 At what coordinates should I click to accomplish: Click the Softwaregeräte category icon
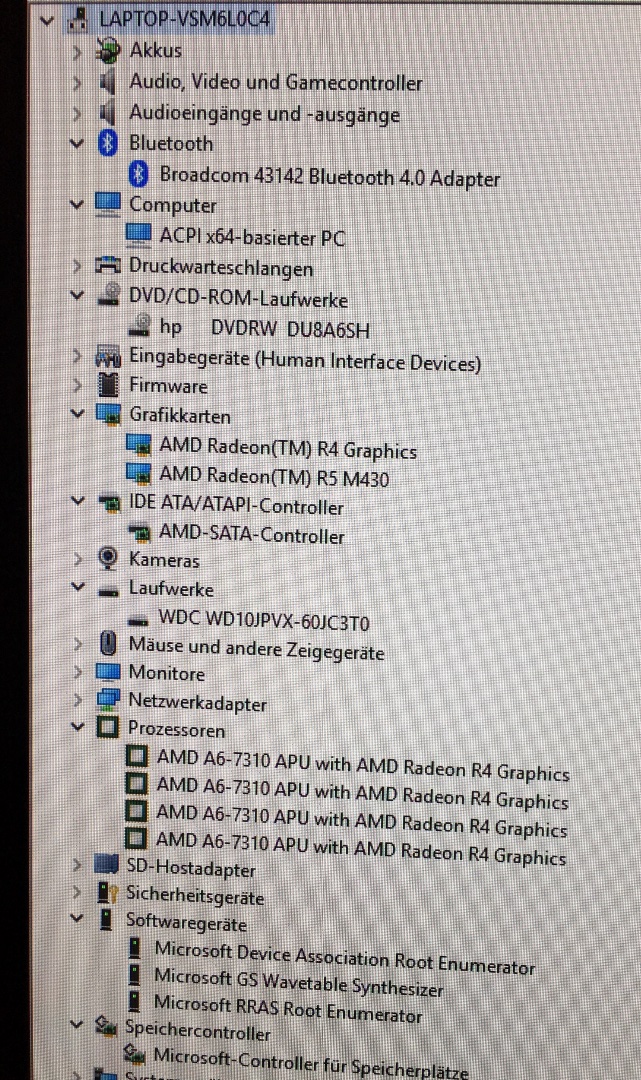[x=106, y=920]
